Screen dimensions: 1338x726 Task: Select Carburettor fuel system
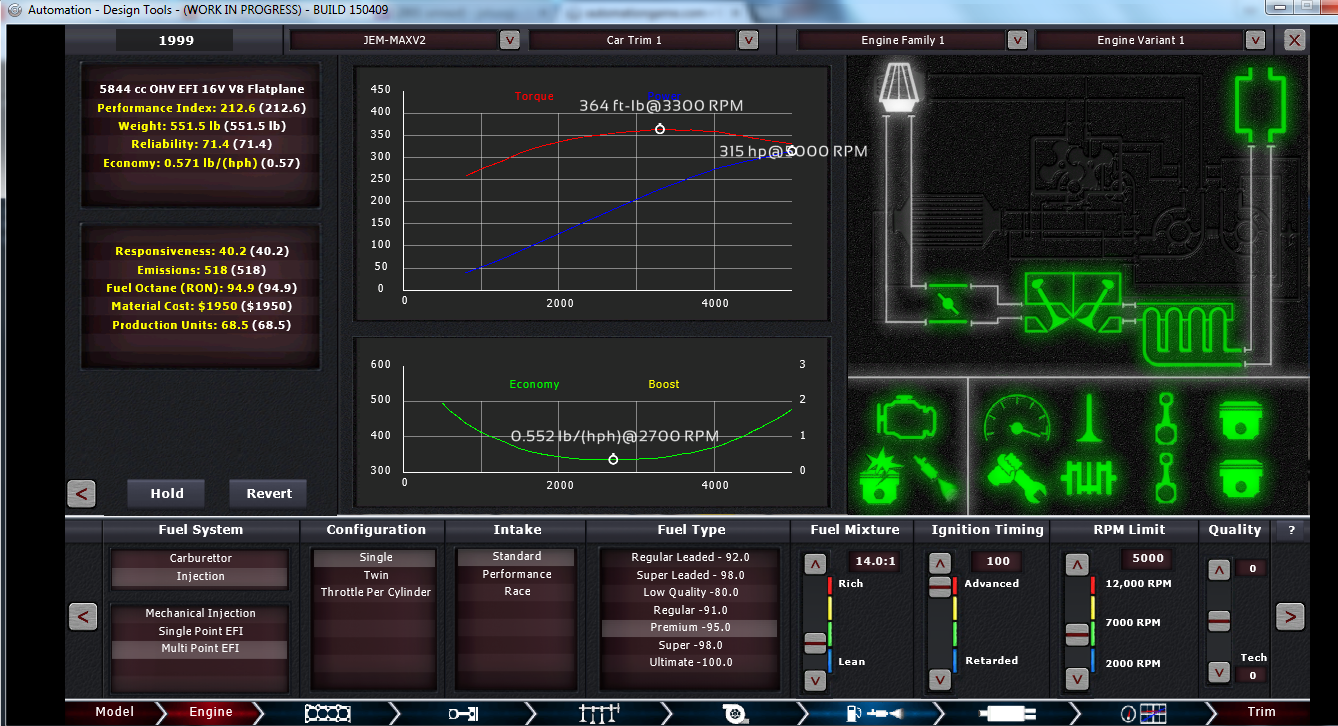[200, 558]
